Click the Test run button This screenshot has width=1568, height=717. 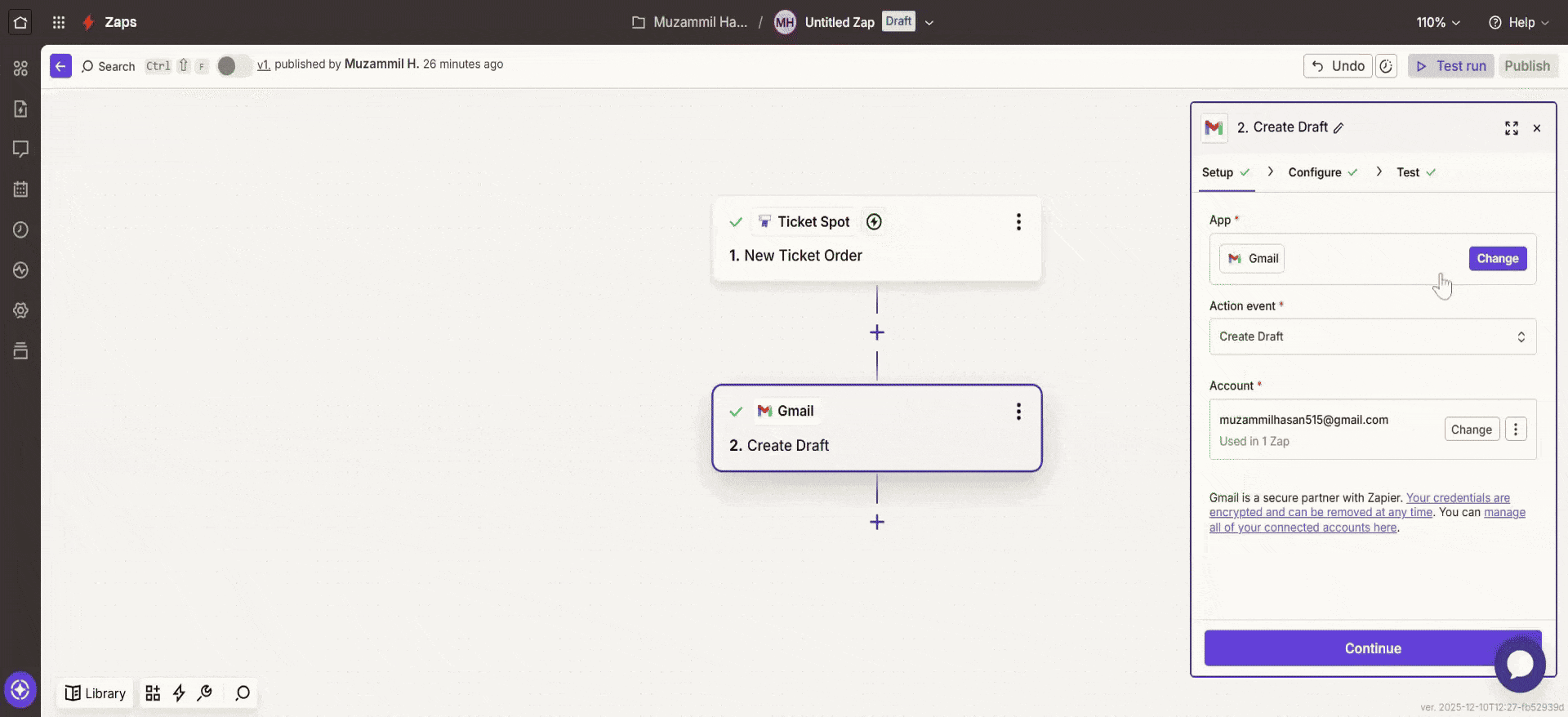pos(1451,66)
